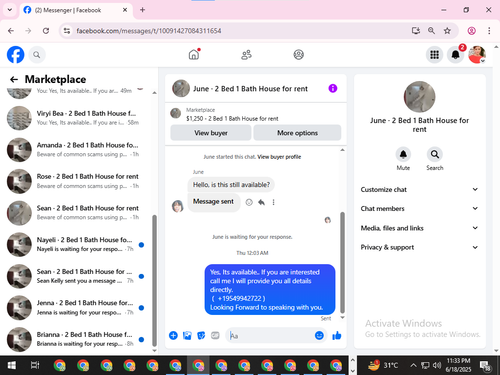
Task: Expand Media, files and links section
Action: point(419,228)
